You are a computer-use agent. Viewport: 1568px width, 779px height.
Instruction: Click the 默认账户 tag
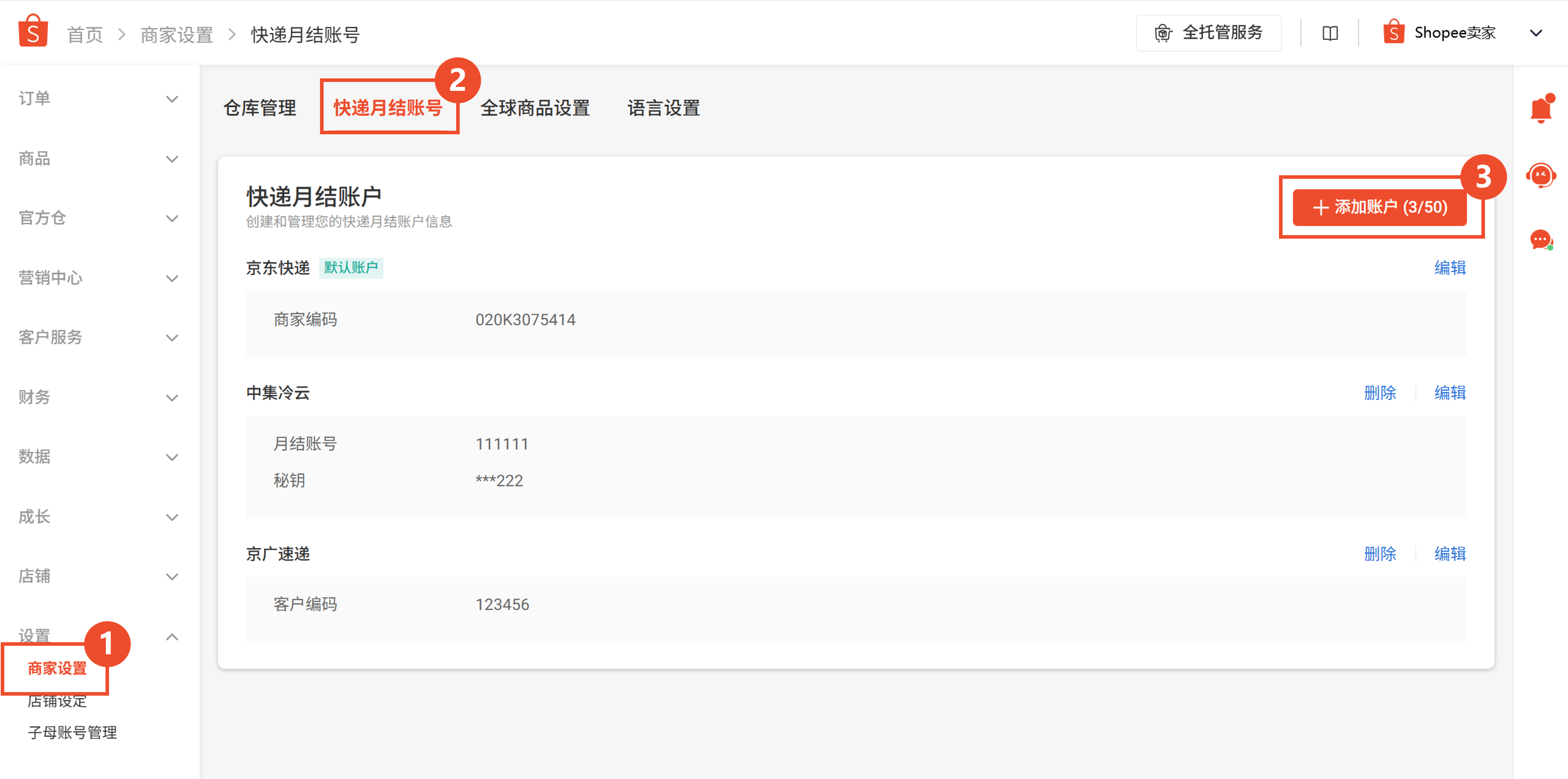click(x=351, y=268)
